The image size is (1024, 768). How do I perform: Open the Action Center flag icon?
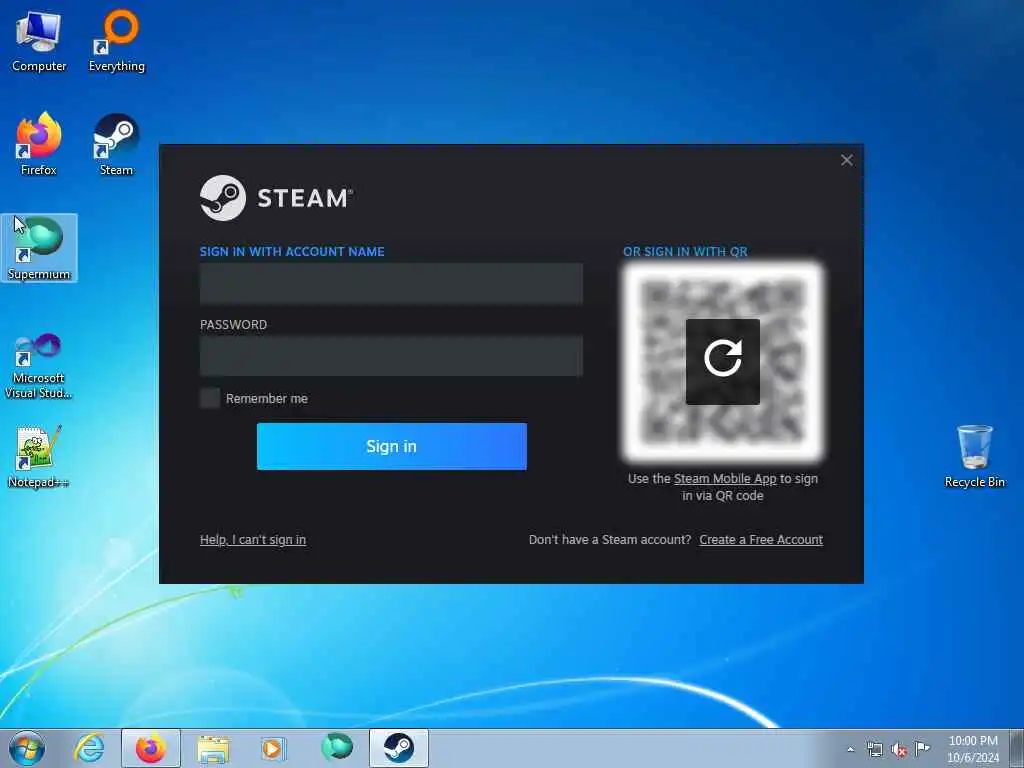pos(922,748)
